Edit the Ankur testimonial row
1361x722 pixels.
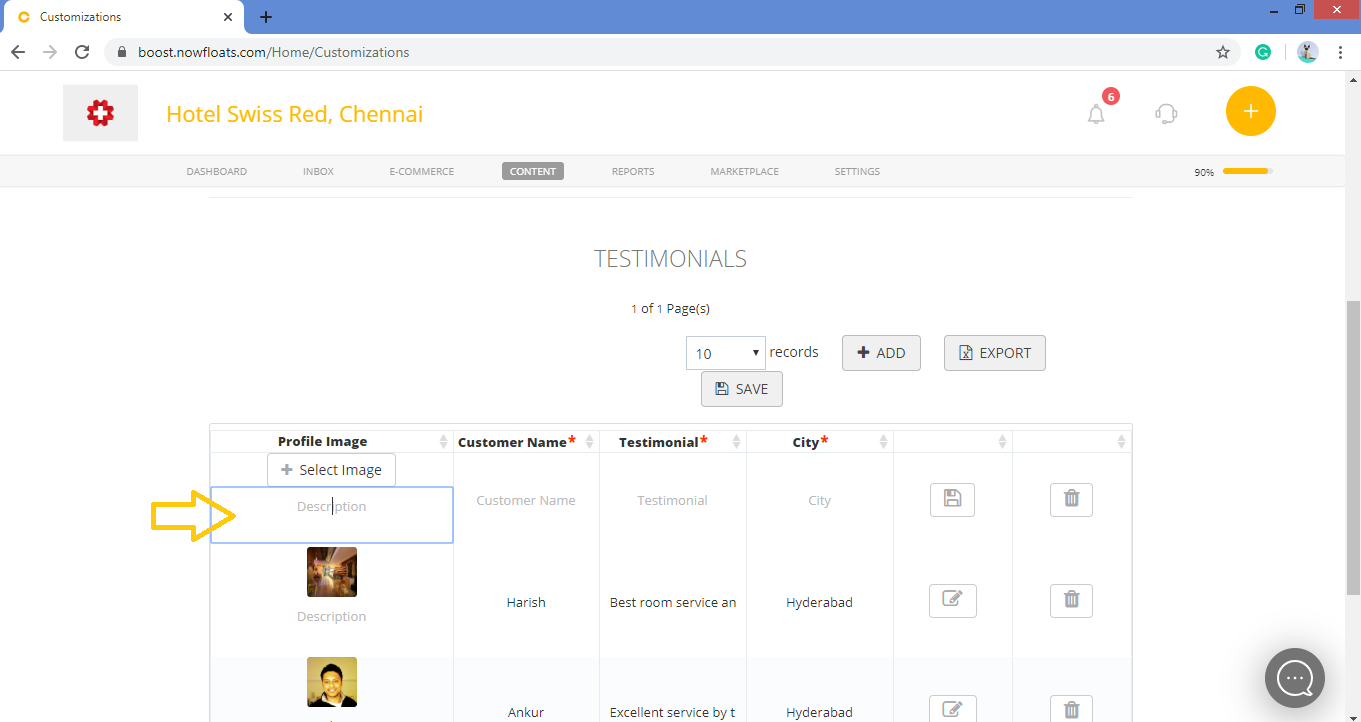click(953, 709)
